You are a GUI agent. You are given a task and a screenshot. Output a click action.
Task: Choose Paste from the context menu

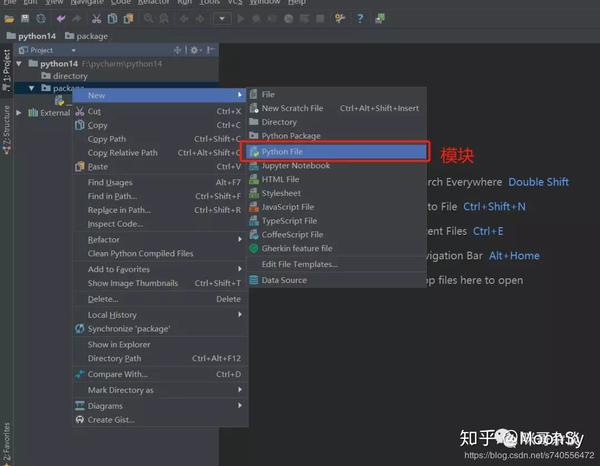pyautogui.click(x=159, y=167)
